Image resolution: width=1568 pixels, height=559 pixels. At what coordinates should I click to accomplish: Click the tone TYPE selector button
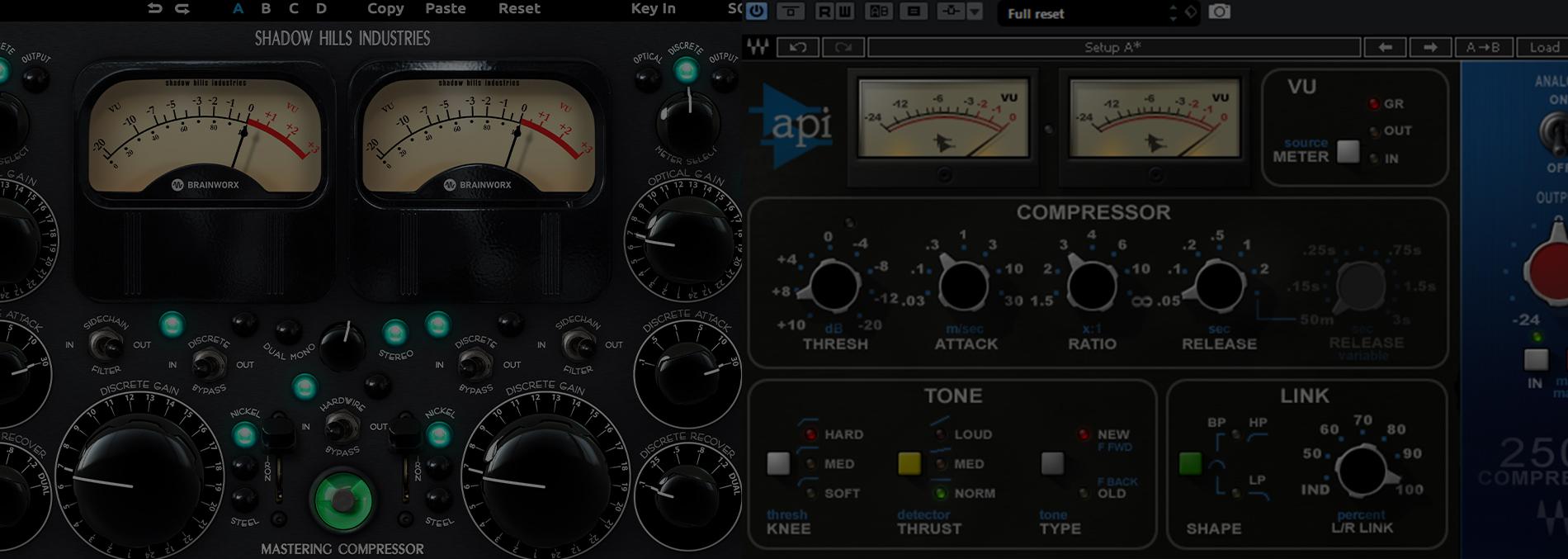click(1051, 463)
